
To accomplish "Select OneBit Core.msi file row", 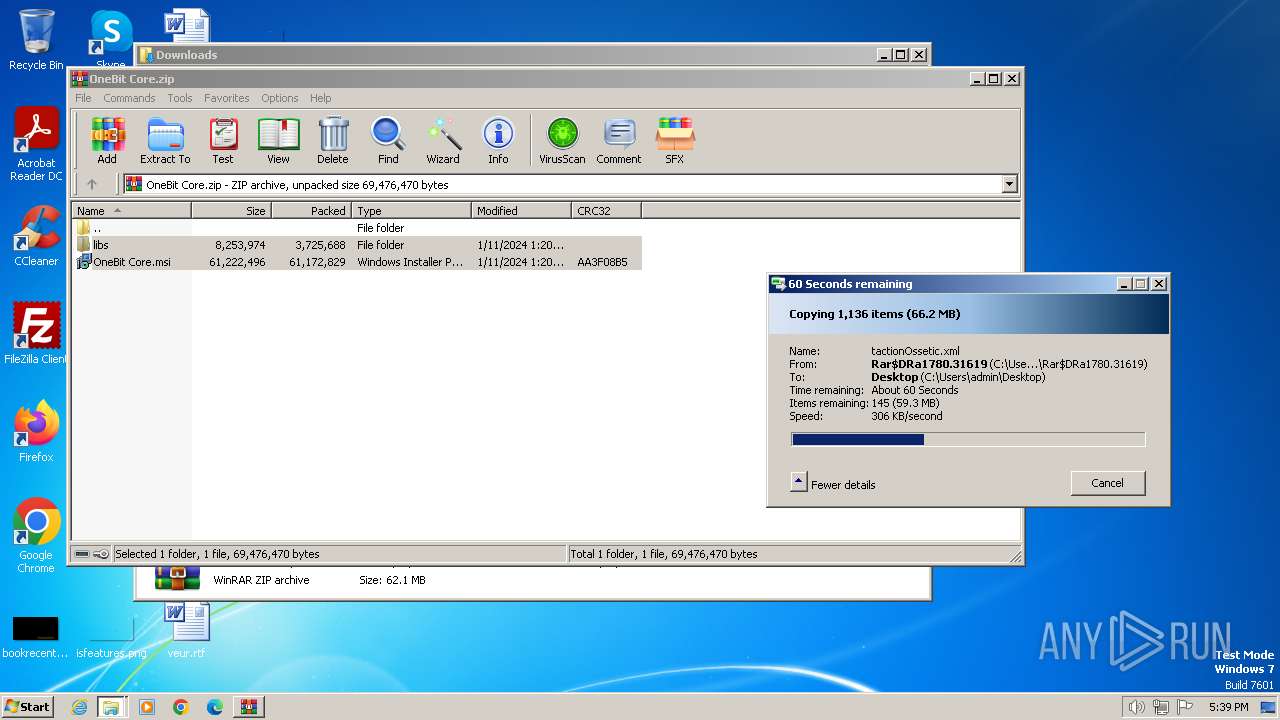I will 357,262.
